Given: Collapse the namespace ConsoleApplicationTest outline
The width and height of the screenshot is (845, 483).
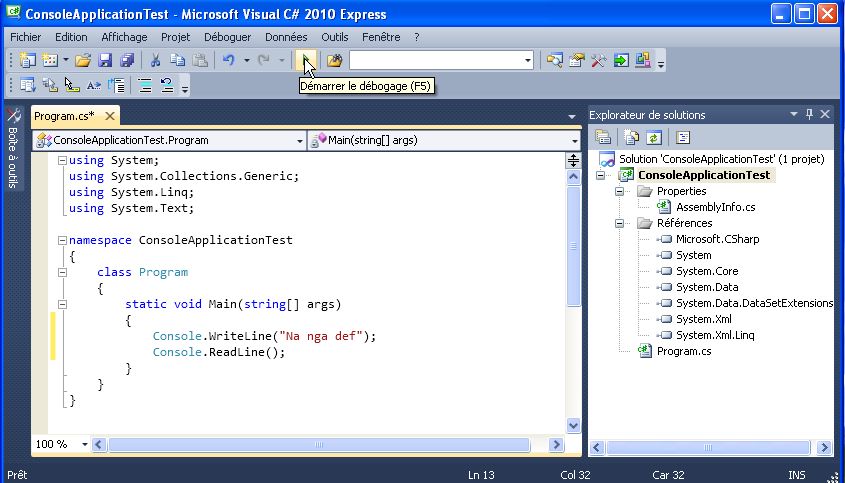Looking at the screenshot, I should pyautogui.click(x=63, y=240).
